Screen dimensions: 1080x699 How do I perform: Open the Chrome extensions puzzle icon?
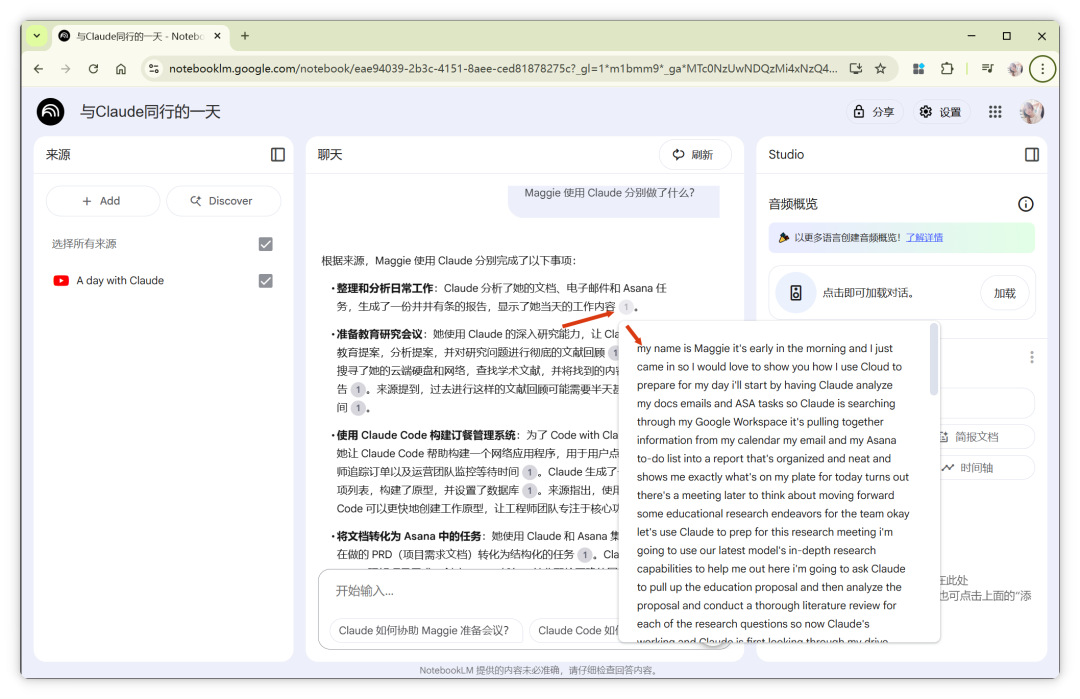point(947,68)
